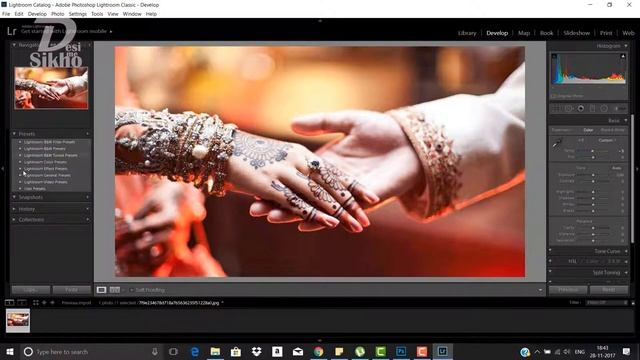Open Chrome from the taskbar

pos(318,351)
